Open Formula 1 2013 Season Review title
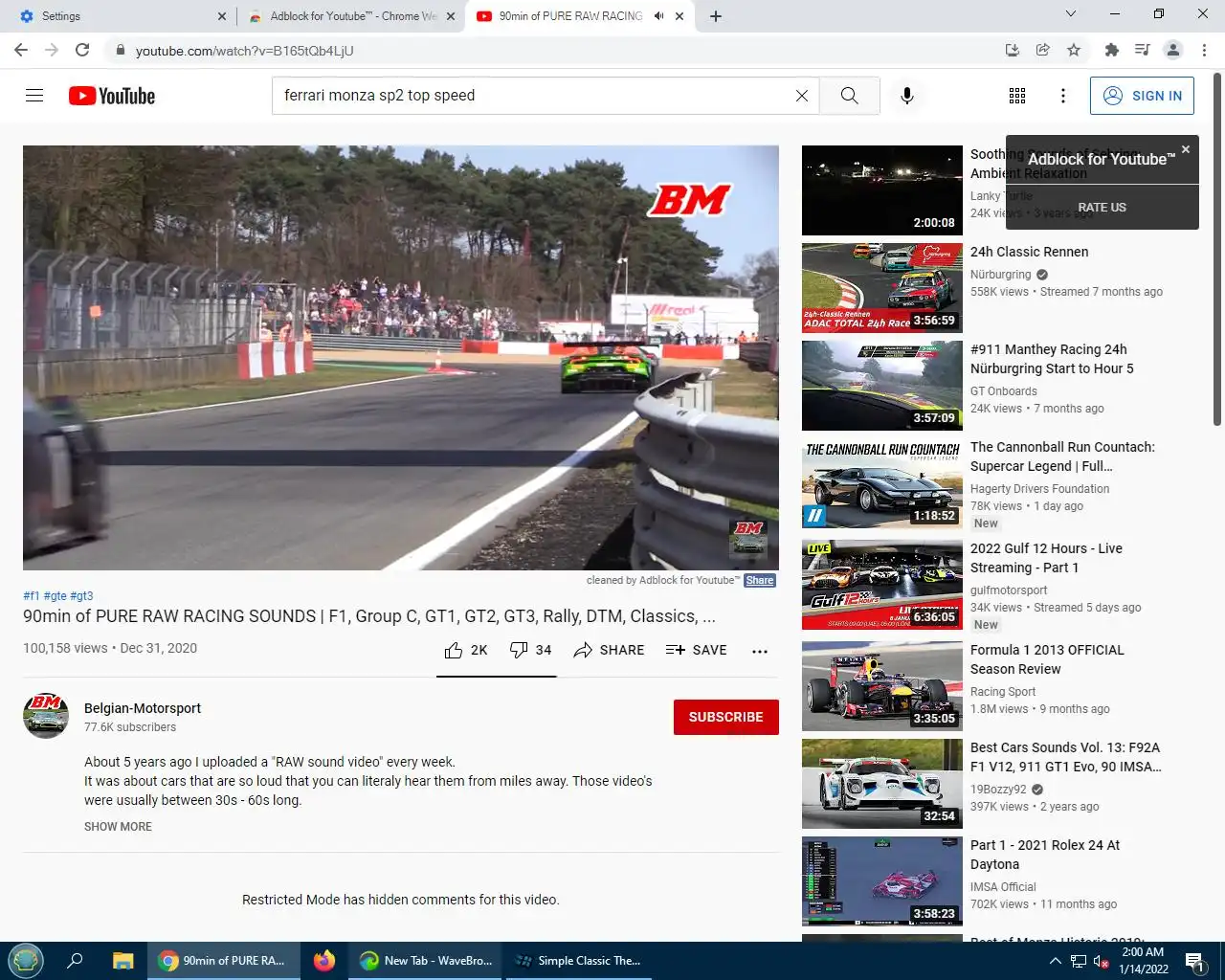Screen dimensions: 1225x980 (1047, 659)
